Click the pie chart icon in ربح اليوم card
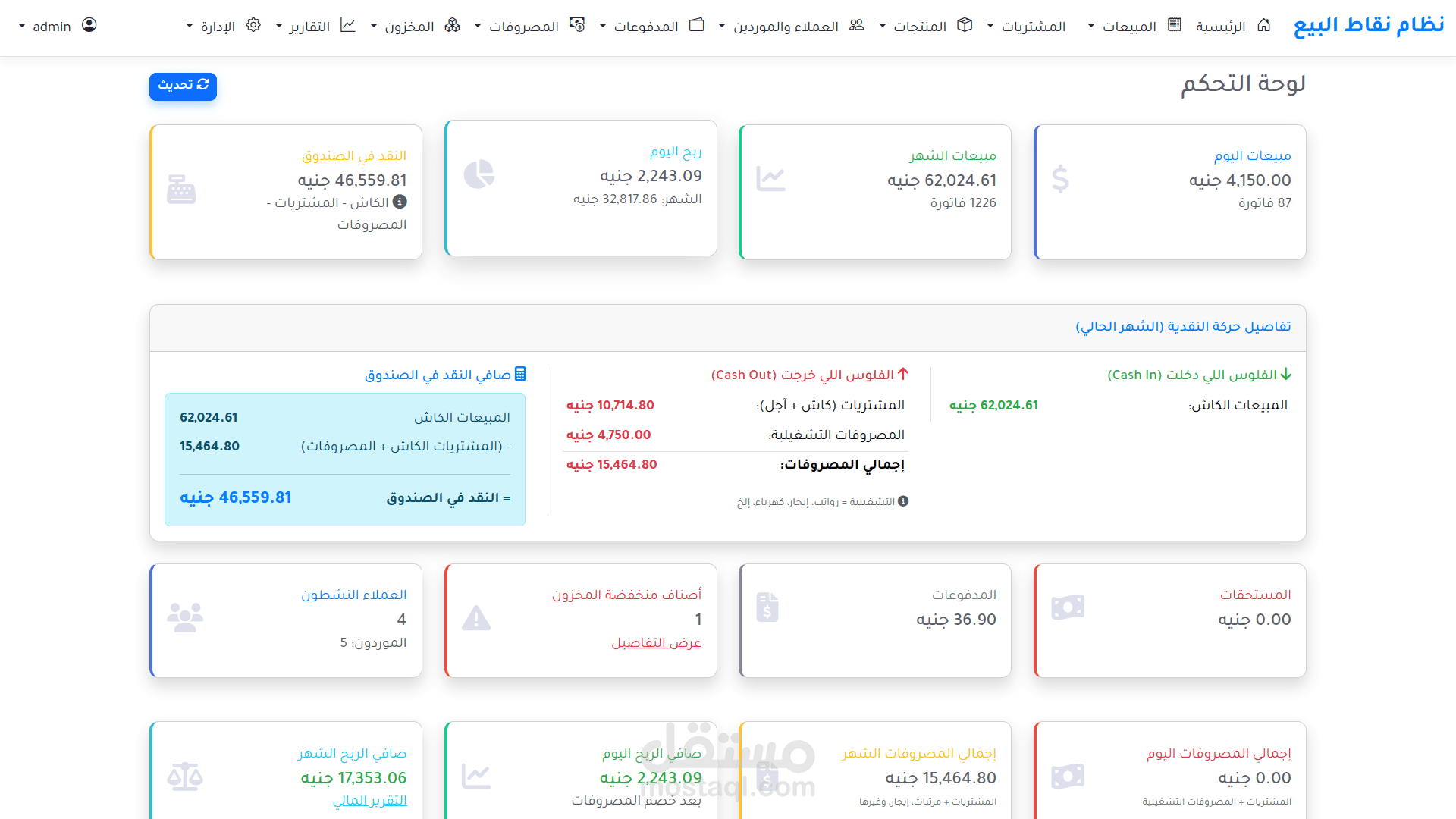 tap(479, 174)
